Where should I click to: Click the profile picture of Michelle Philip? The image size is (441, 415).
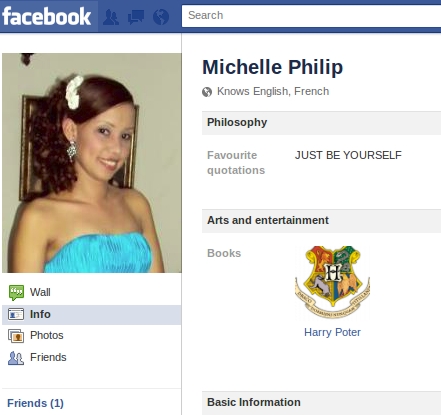(92, 163)
